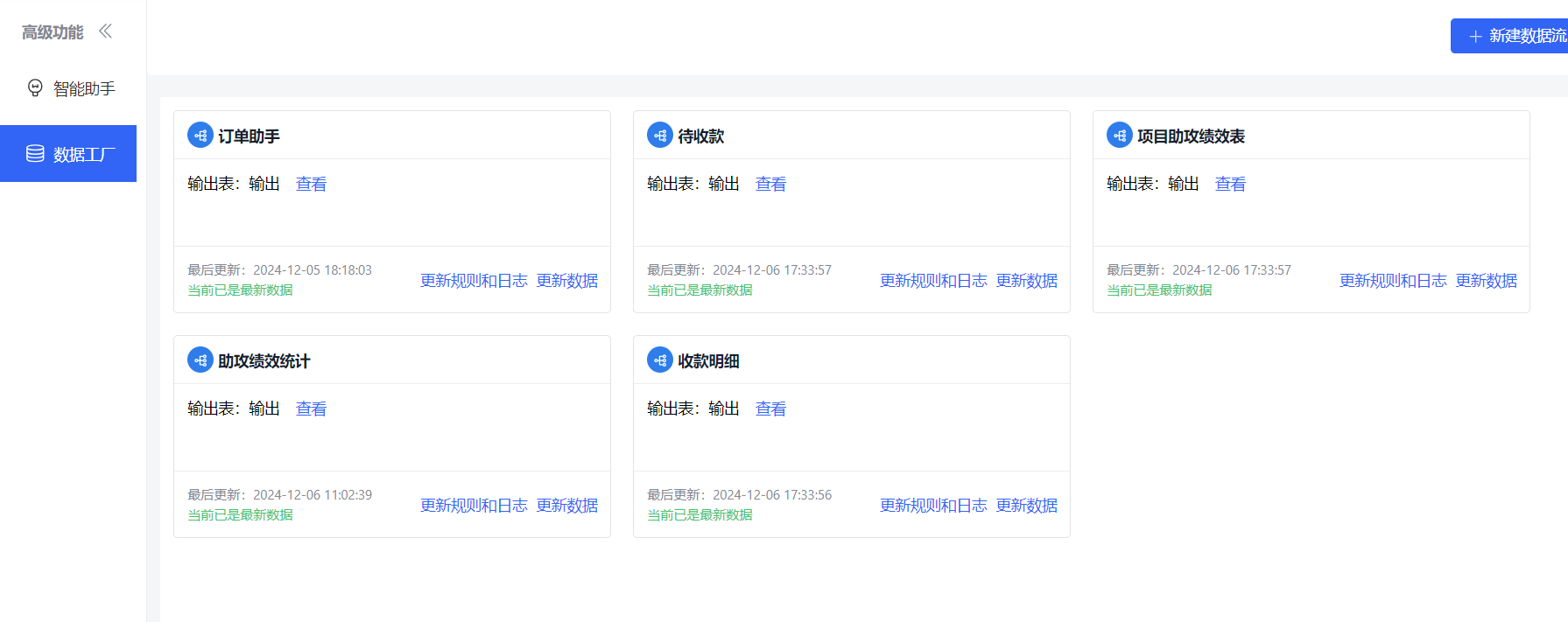Open the 收款明细 card title
Screen dimensions: 1568x622
[x=708, y=361]
